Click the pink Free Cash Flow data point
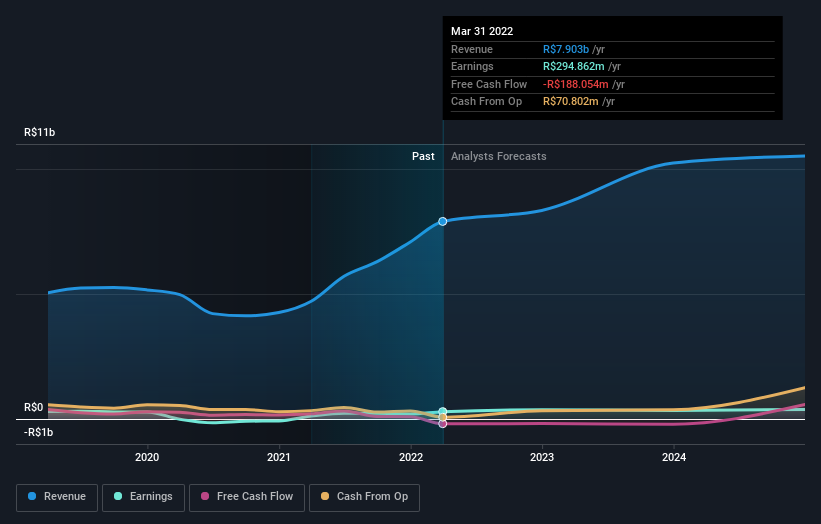 442,423
